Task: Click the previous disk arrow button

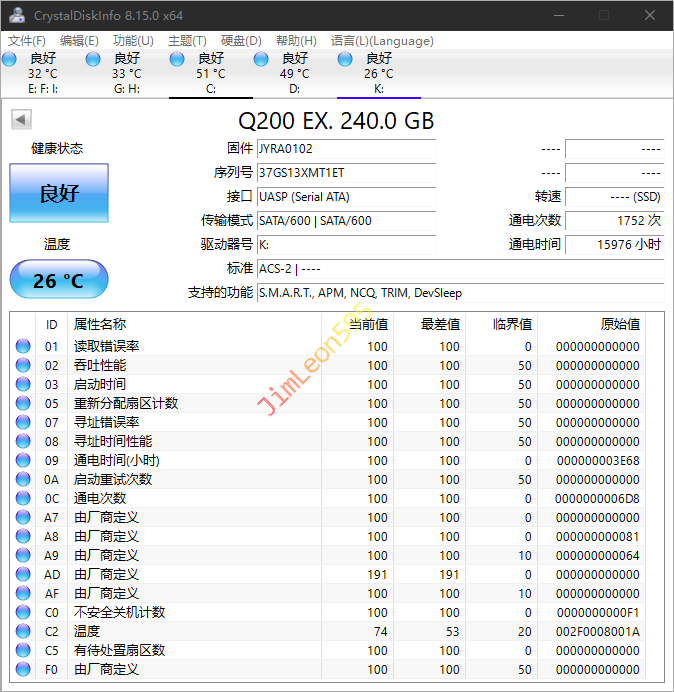Action: coord(20,120)
